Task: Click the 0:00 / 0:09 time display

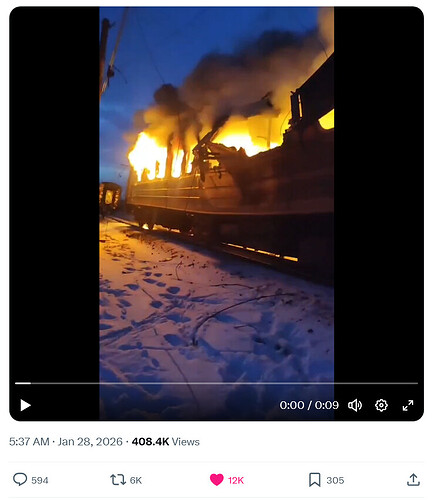Action: 309,405
